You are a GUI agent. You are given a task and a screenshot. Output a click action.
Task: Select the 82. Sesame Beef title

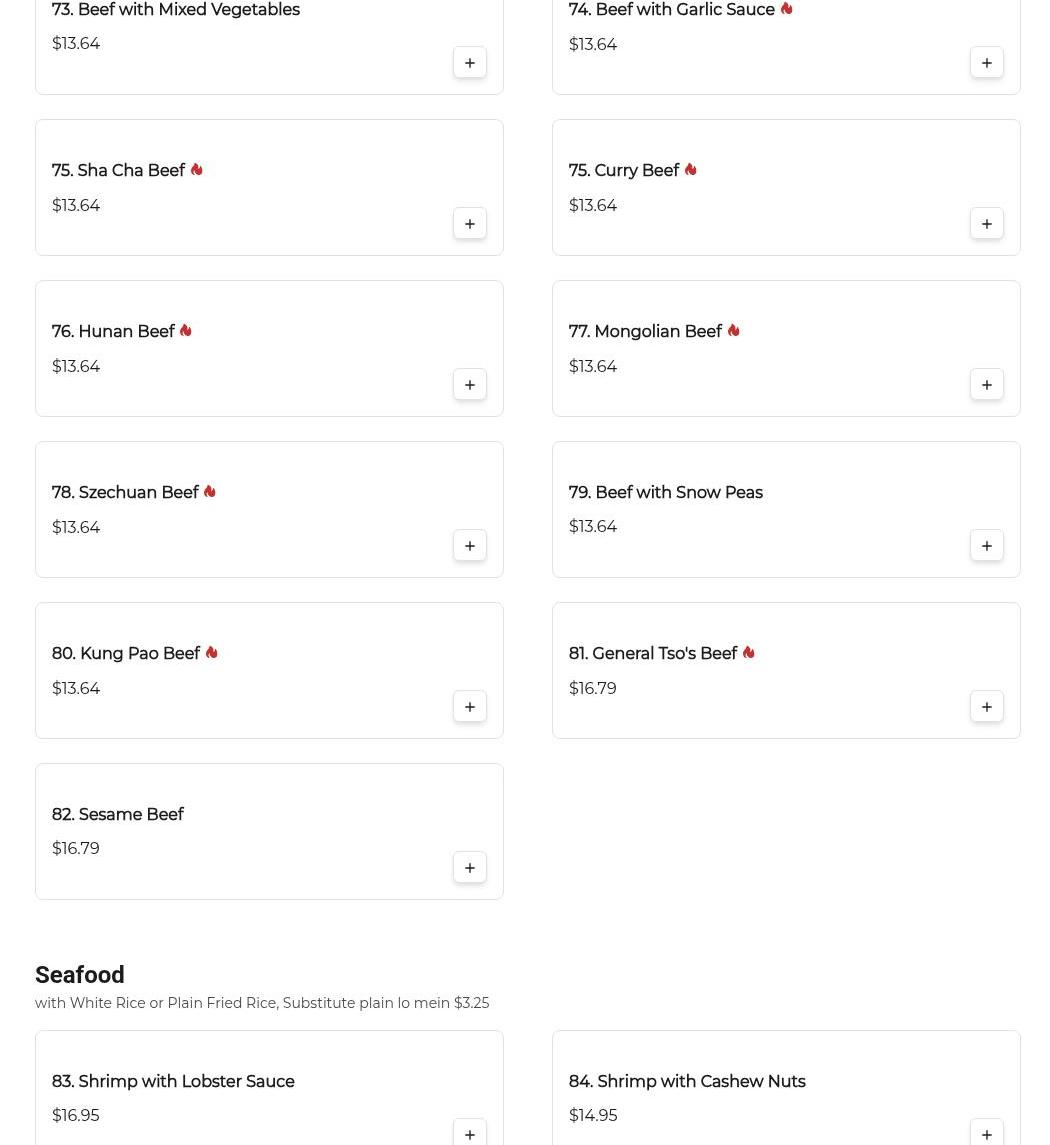coord(118,815)
